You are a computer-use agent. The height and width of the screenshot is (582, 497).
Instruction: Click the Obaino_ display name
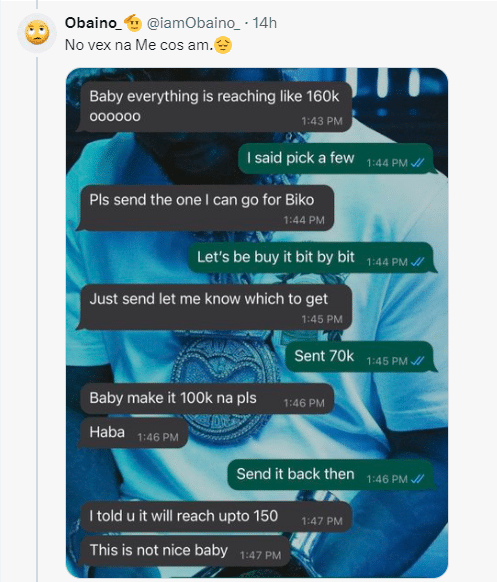tap(93, 23)
